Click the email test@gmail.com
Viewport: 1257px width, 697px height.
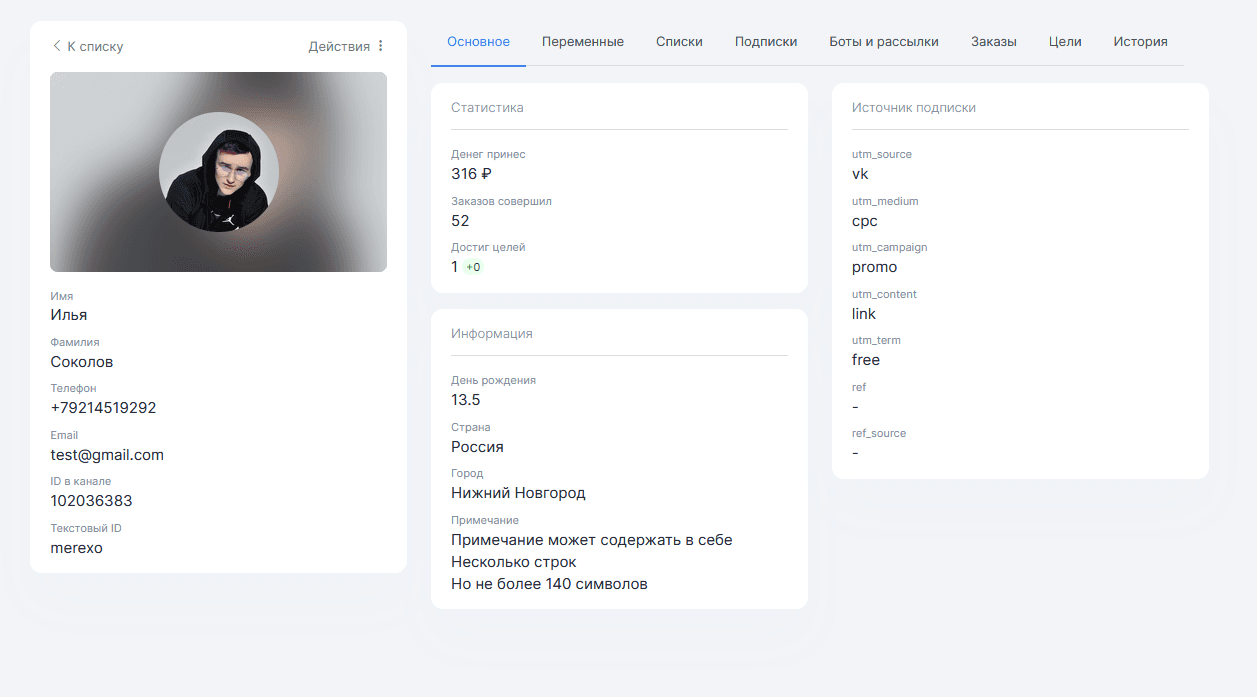pos(107,455)
